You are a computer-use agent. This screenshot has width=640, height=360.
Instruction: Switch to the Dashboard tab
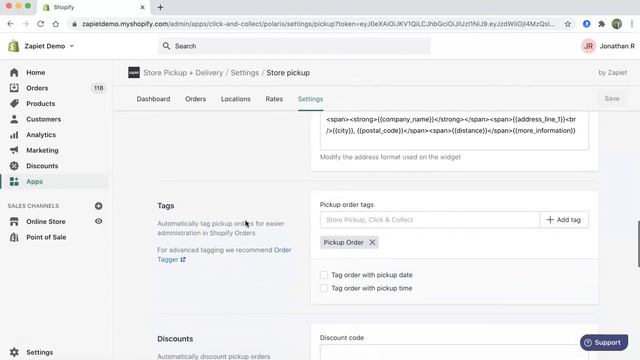coord(153,99)
